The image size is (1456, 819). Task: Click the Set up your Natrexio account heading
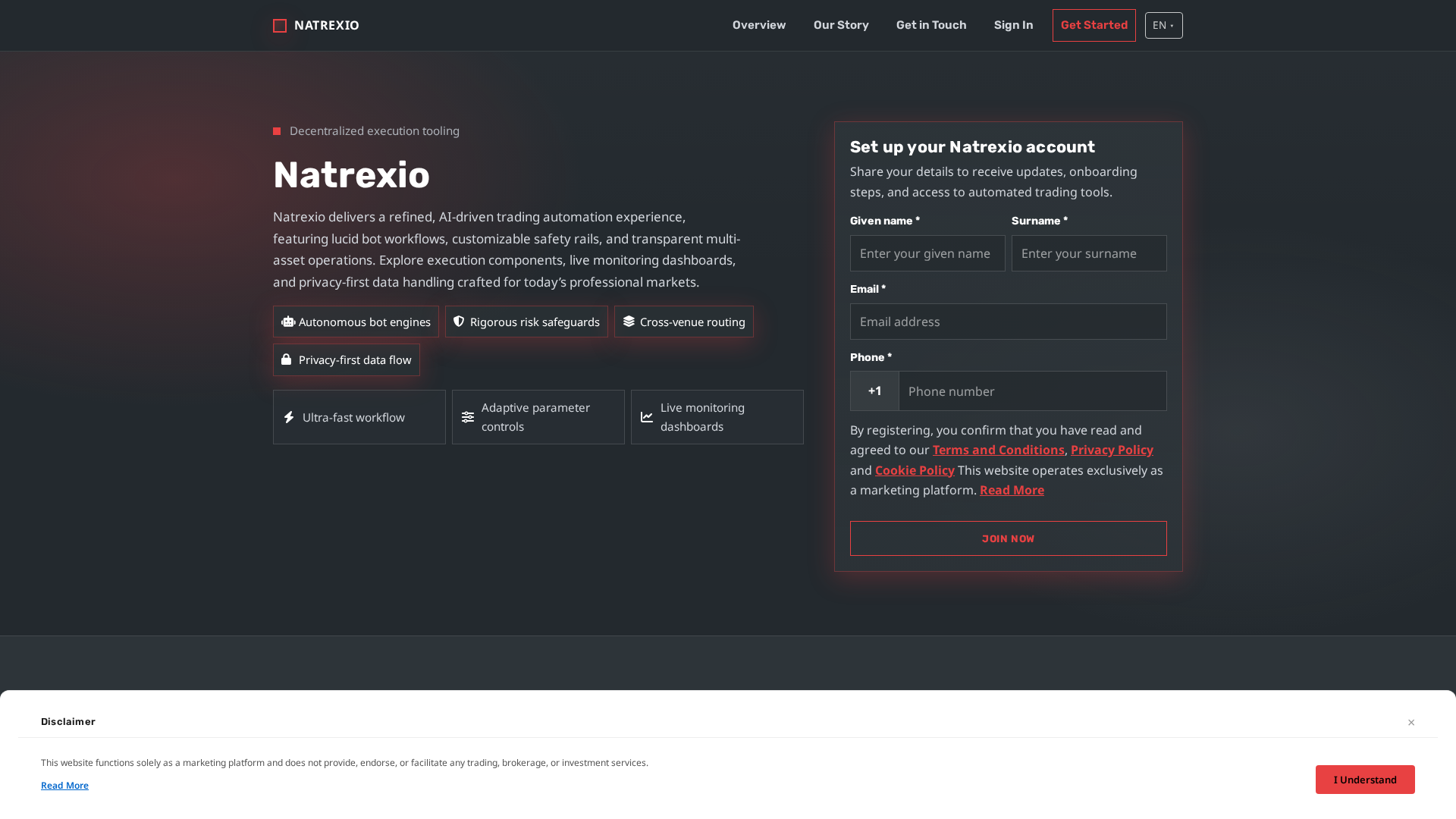[x=972, y=147]
